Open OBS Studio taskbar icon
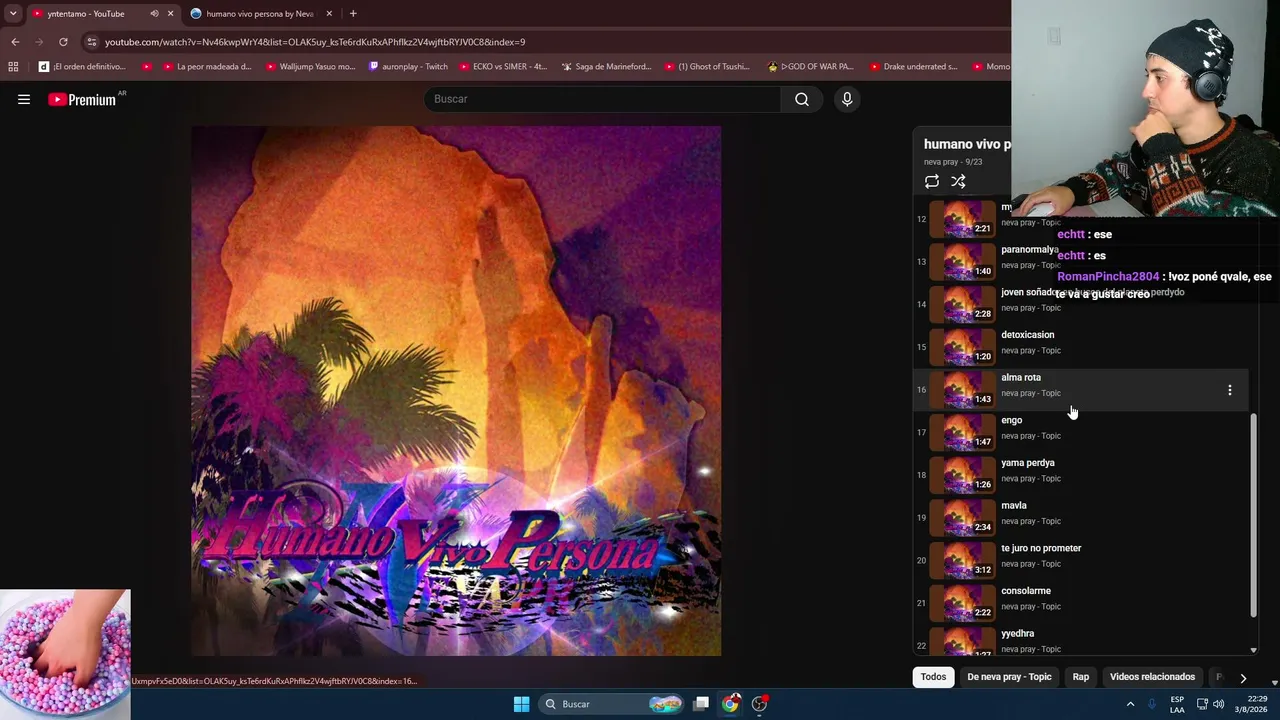 click(760, 704)
